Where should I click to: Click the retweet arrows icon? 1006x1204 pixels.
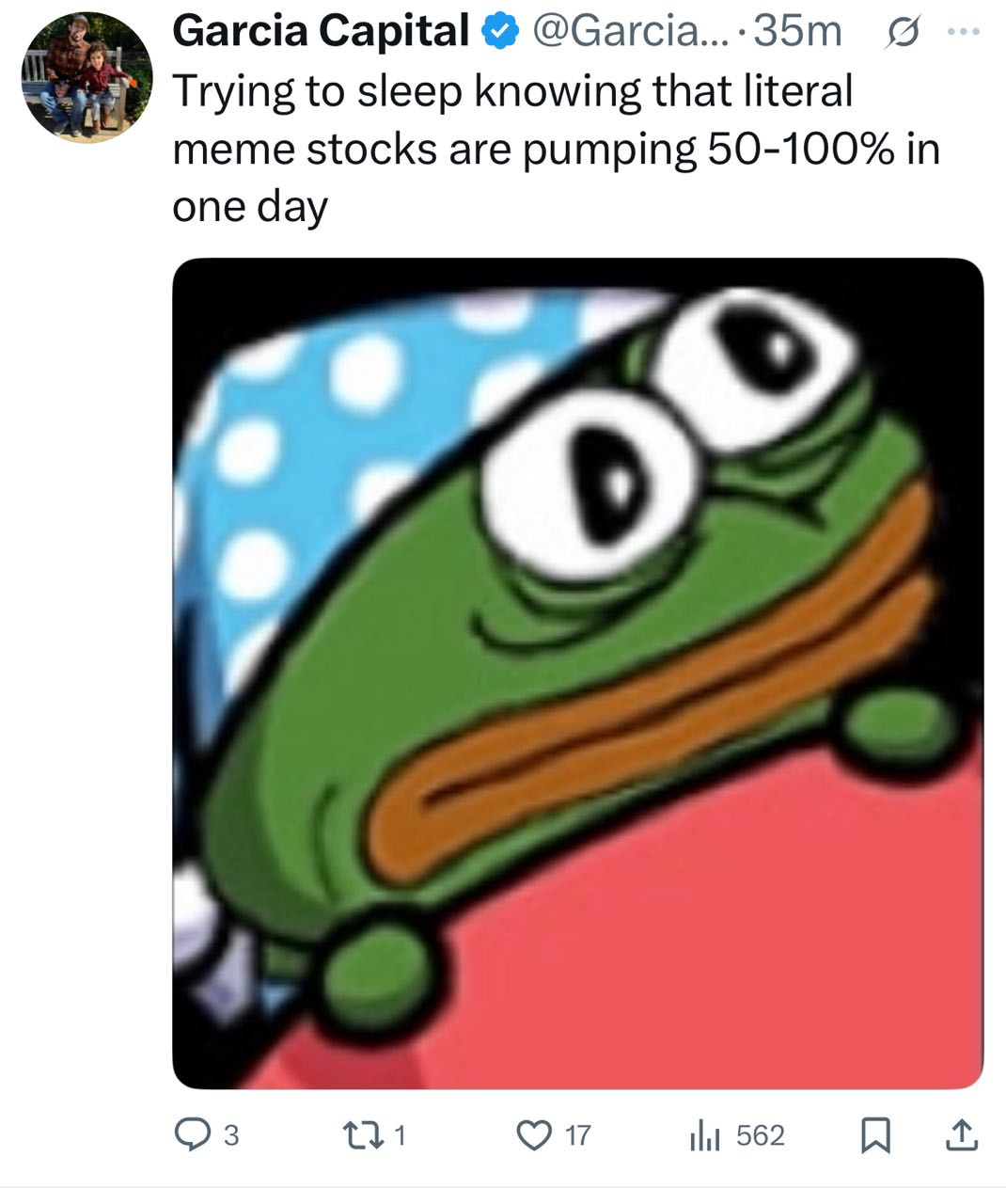[369, 1135]
